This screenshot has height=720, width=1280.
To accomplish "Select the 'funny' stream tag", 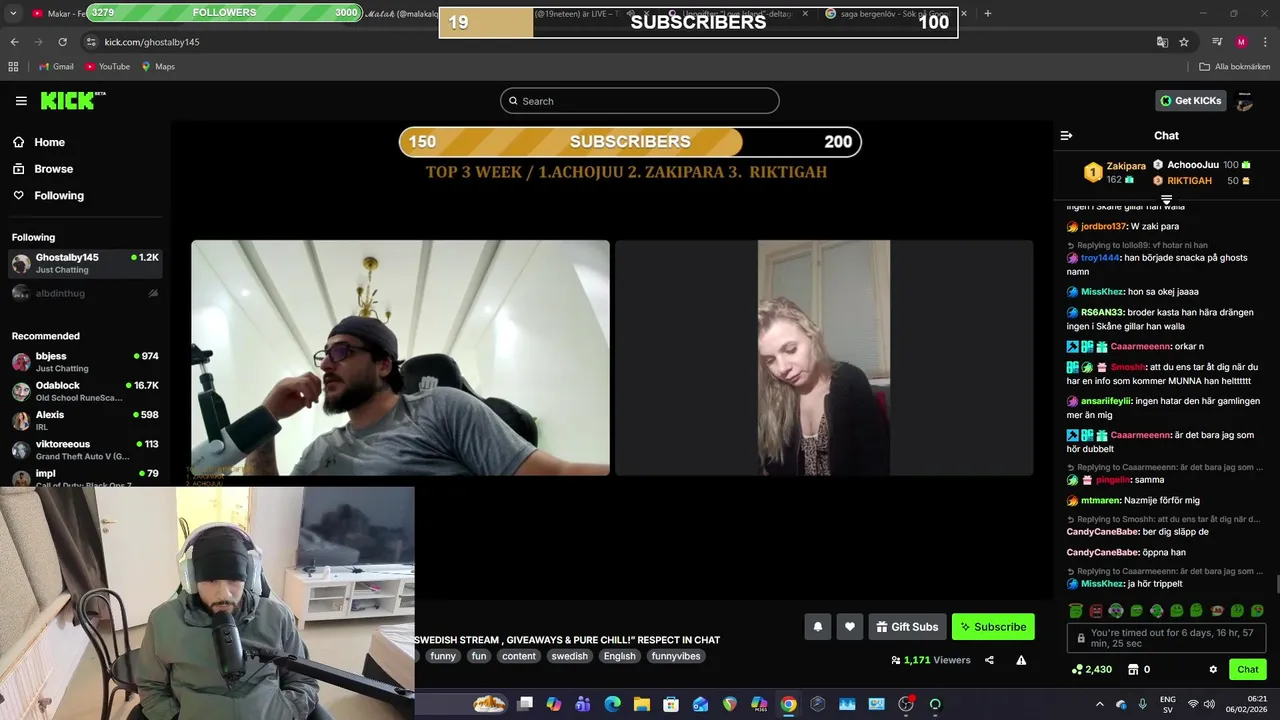I will (443, 656).
